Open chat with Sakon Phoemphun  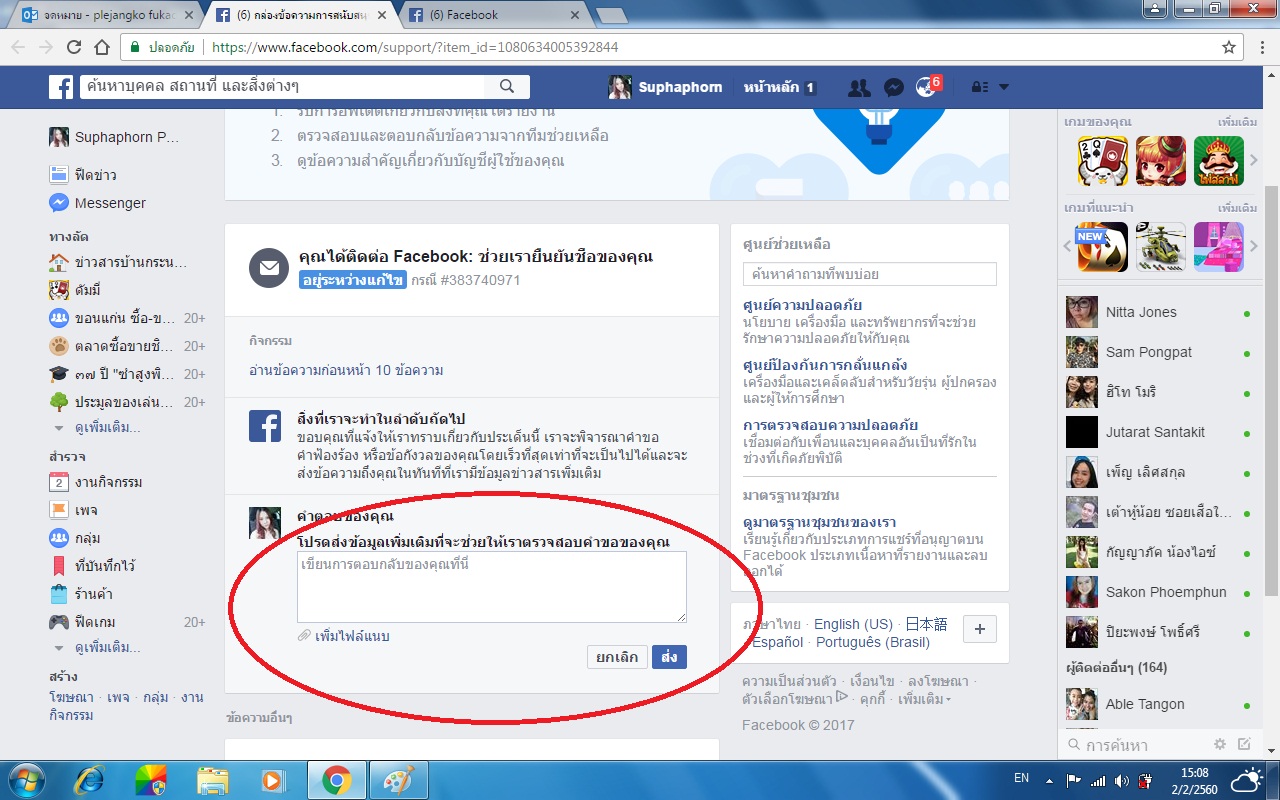1158,592
